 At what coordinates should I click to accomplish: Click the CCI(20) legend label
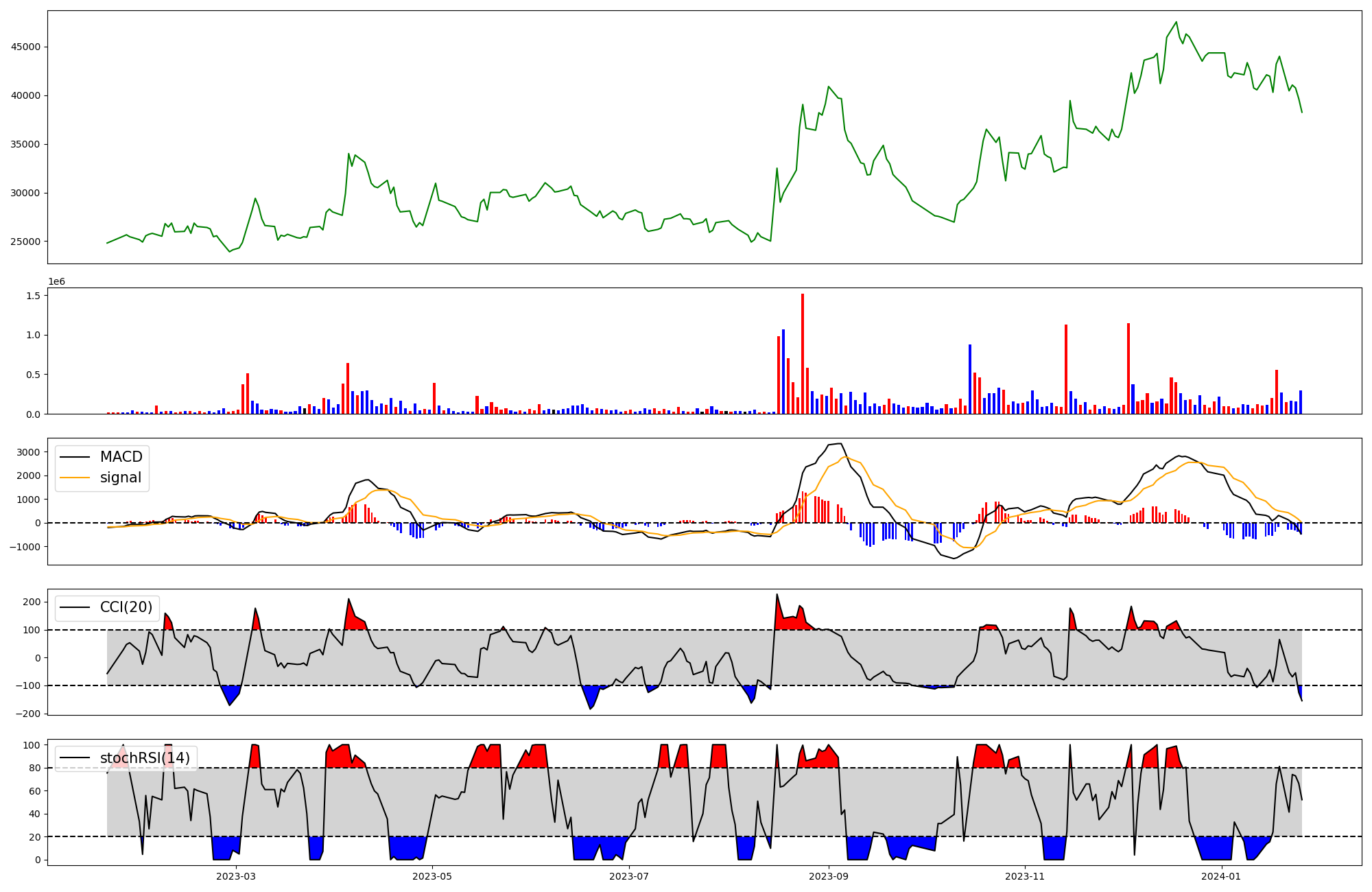tap(126, 607)
